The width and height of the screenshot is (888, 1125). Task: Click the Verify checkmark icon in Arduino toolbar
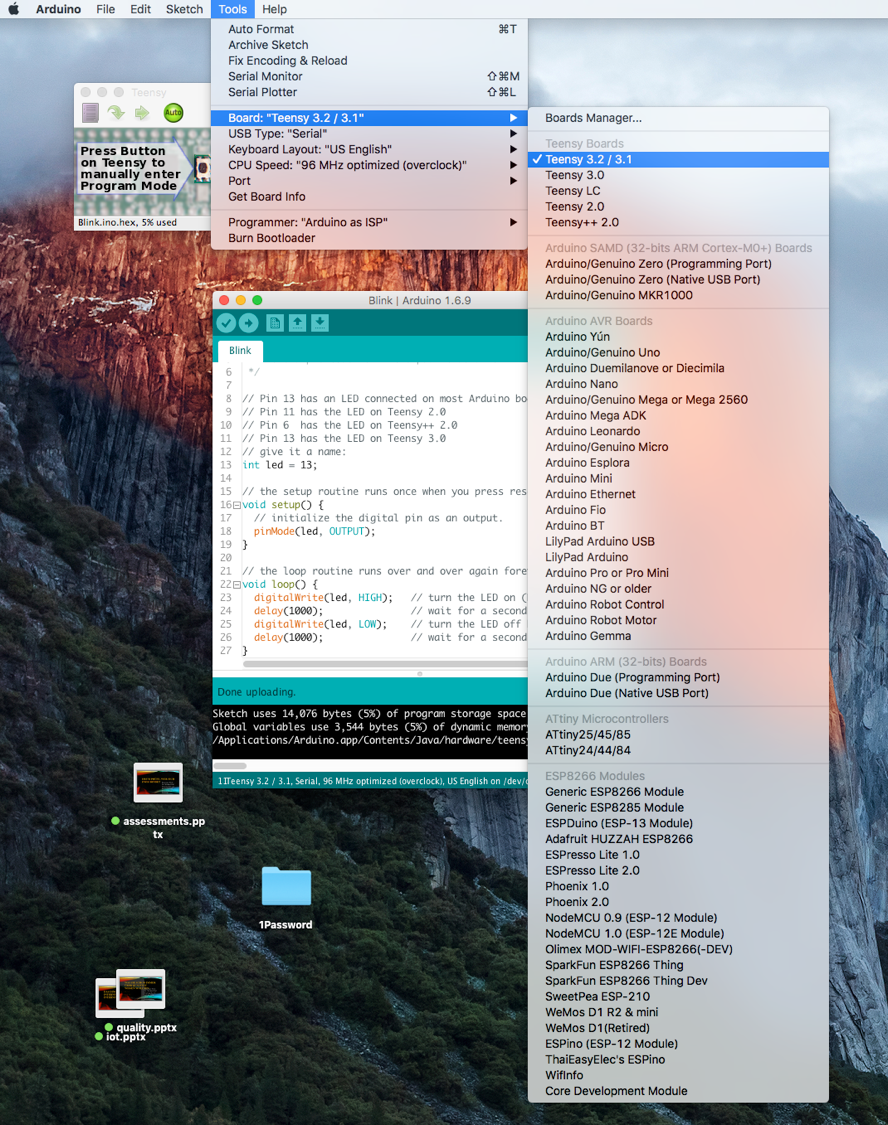pyautogui.click(x=227, y=323)
